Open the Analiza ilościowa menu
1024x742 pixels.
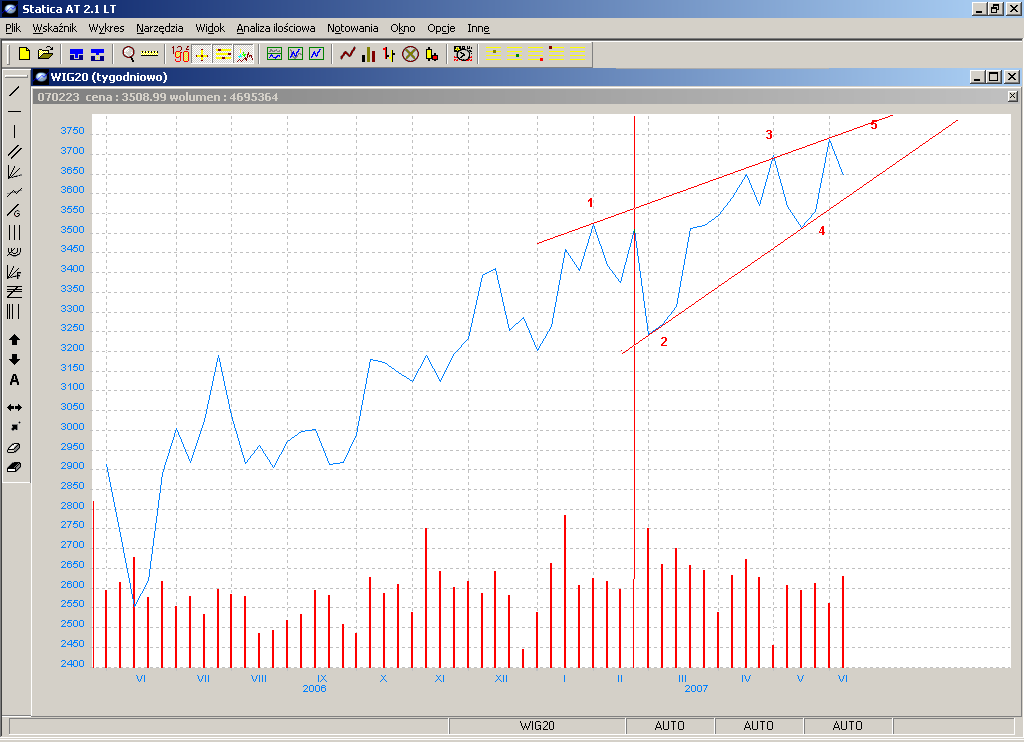(276, 28)
